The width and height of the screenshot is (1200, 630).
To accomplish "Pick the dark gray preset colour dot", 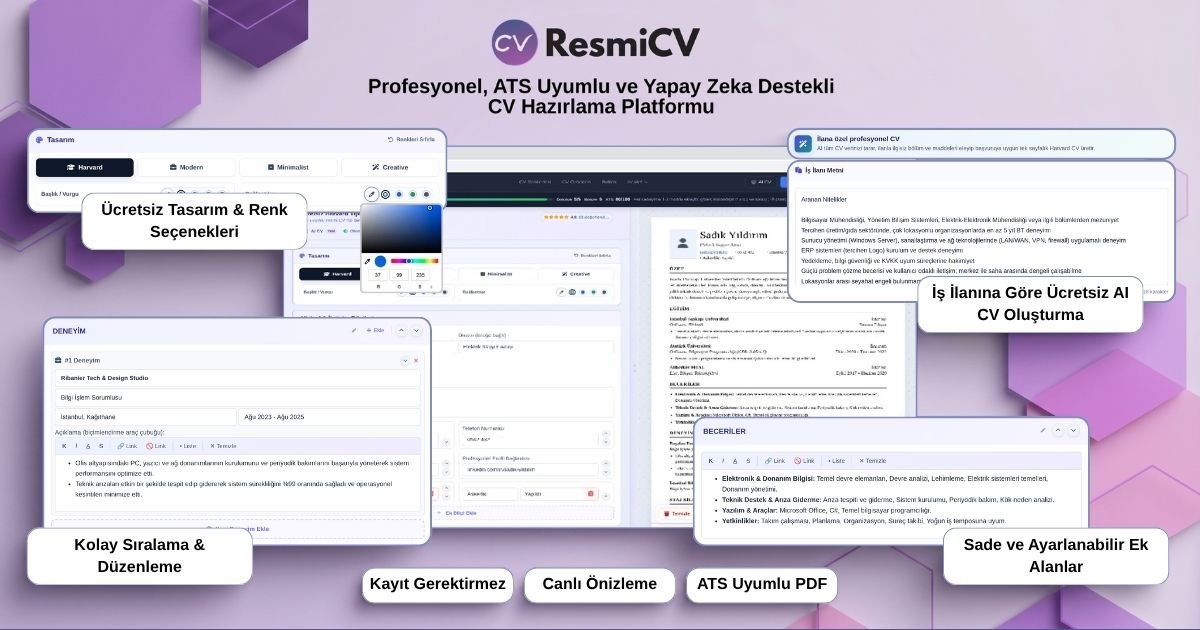I will pos(427,194).
